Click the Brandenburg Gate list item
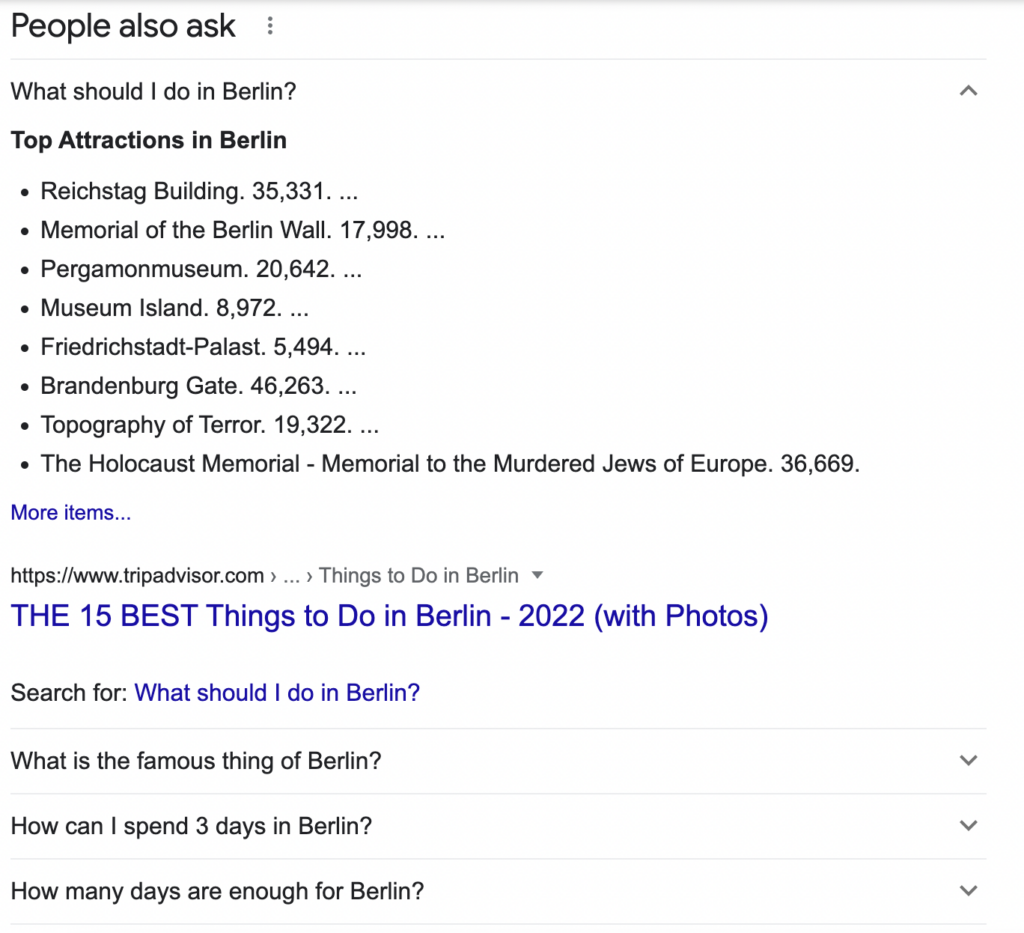Screen dimensions: 1024x933 [x=198, y=386]
